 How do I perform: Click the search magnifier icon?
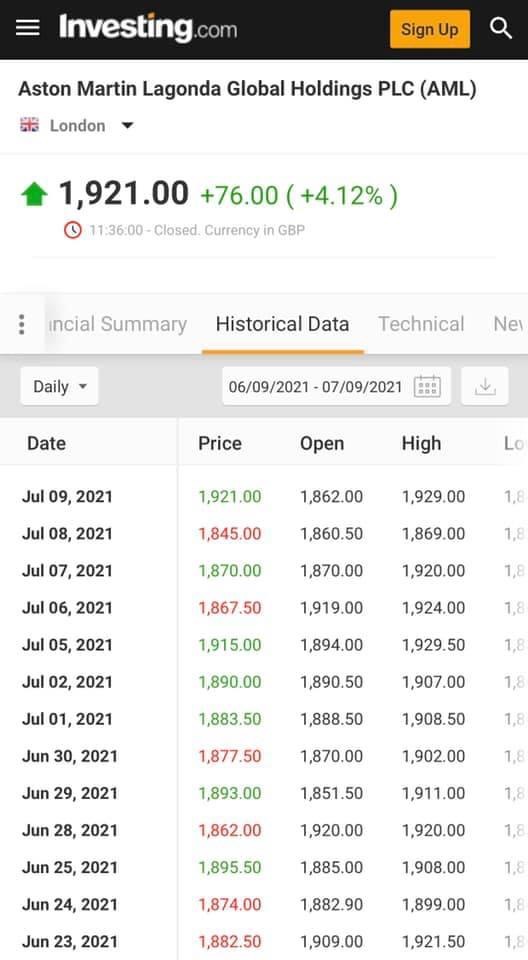click(500, 28)
